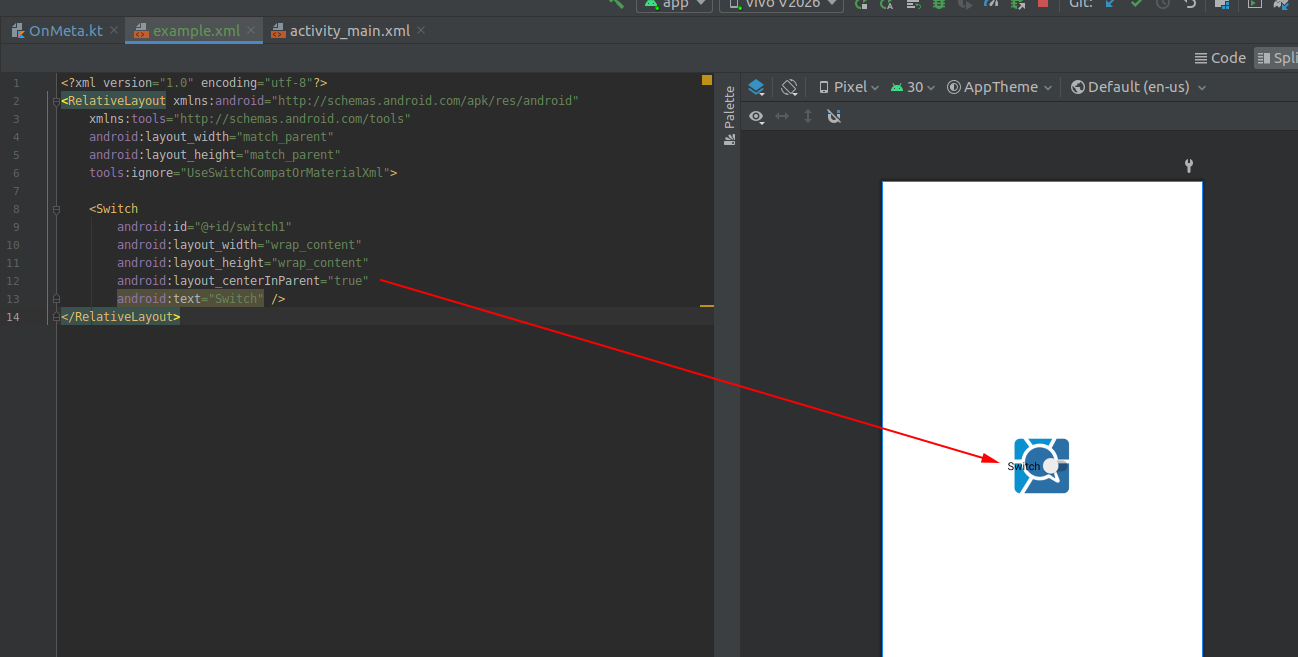This screenshot has height=657, width=1298.
Task: Click the <?xml version declaration line
Action: 194,83
